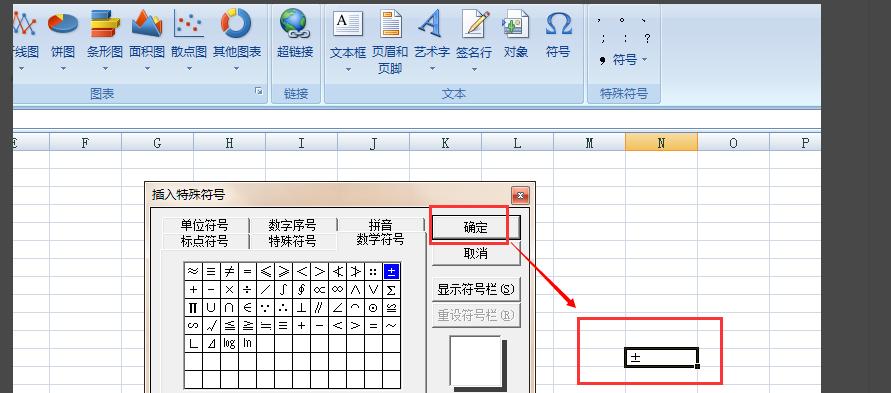The width and height of the screenshot is (891, 393).
Task: Open the other charts (其他图表) menu
Action: point(236,40)
